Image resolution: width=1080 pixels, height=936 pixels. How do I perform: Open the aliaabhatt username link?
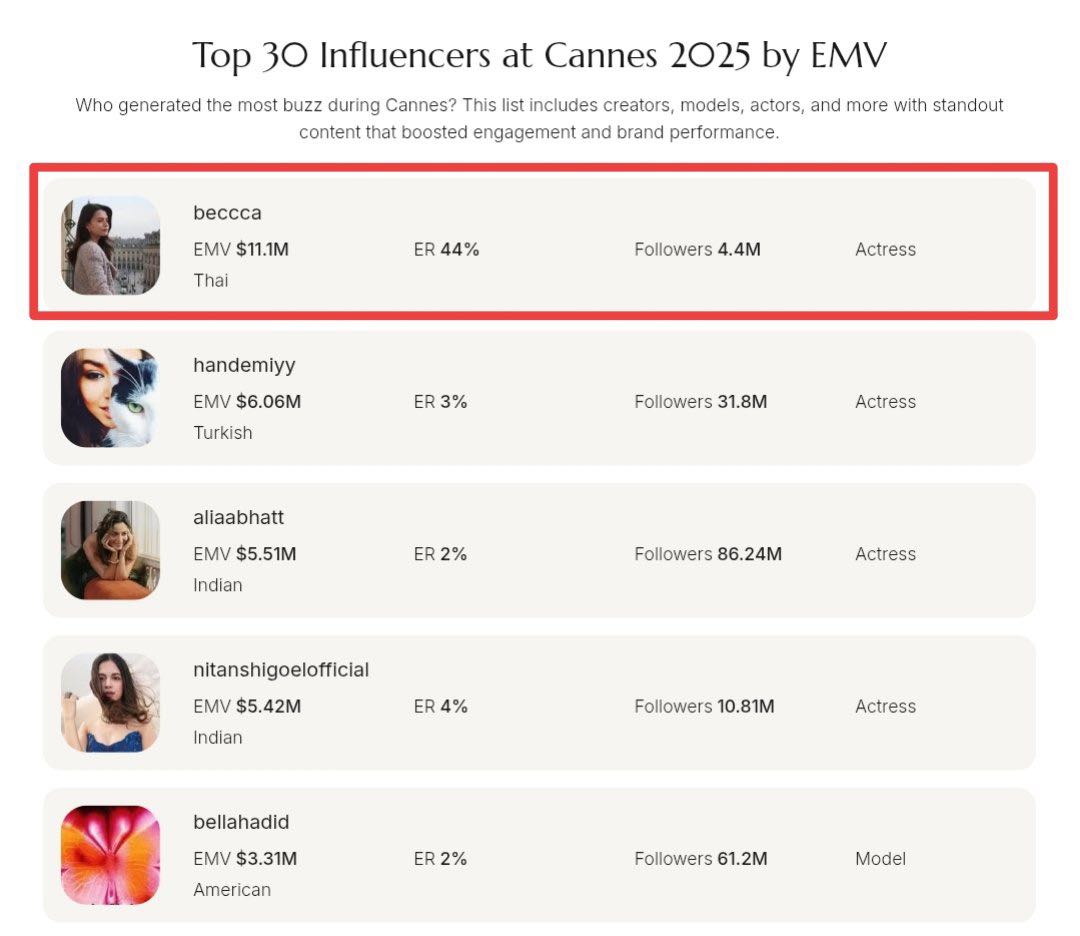pyautogui.click(x=238, y=517)
